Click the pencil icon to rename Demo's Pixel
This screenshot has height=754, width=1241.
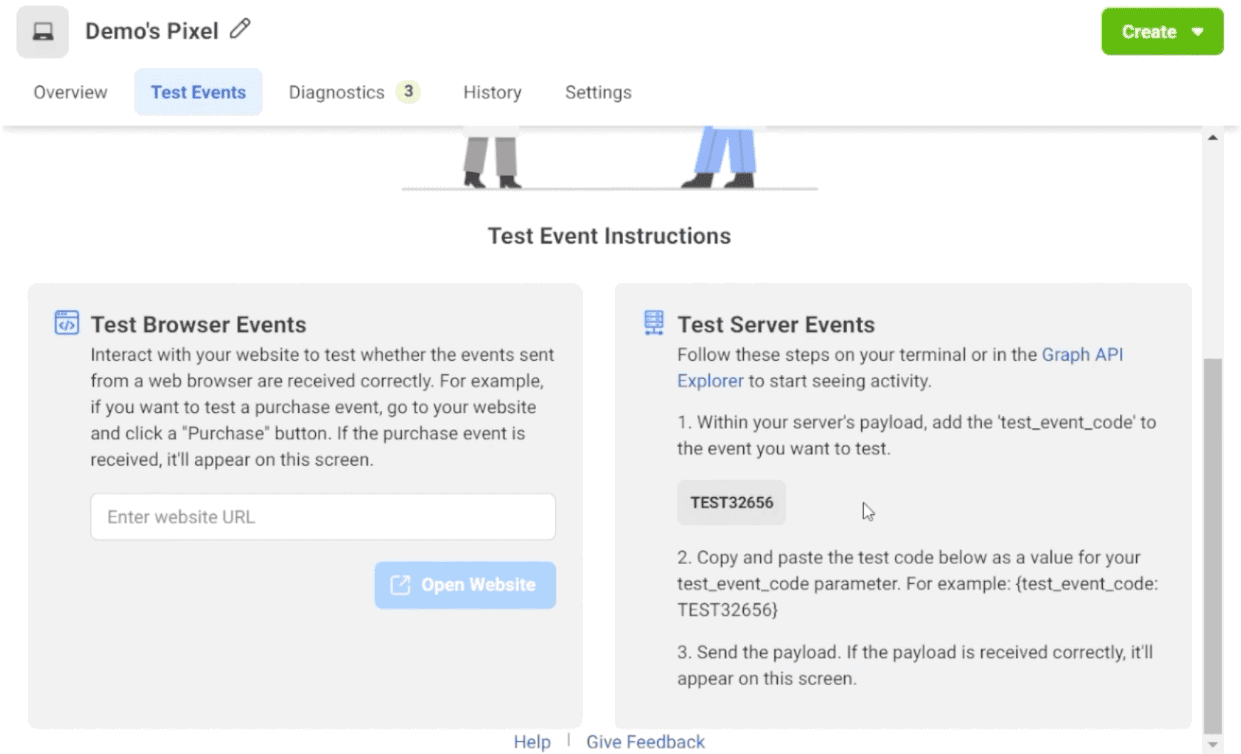[x=239, y=31]
